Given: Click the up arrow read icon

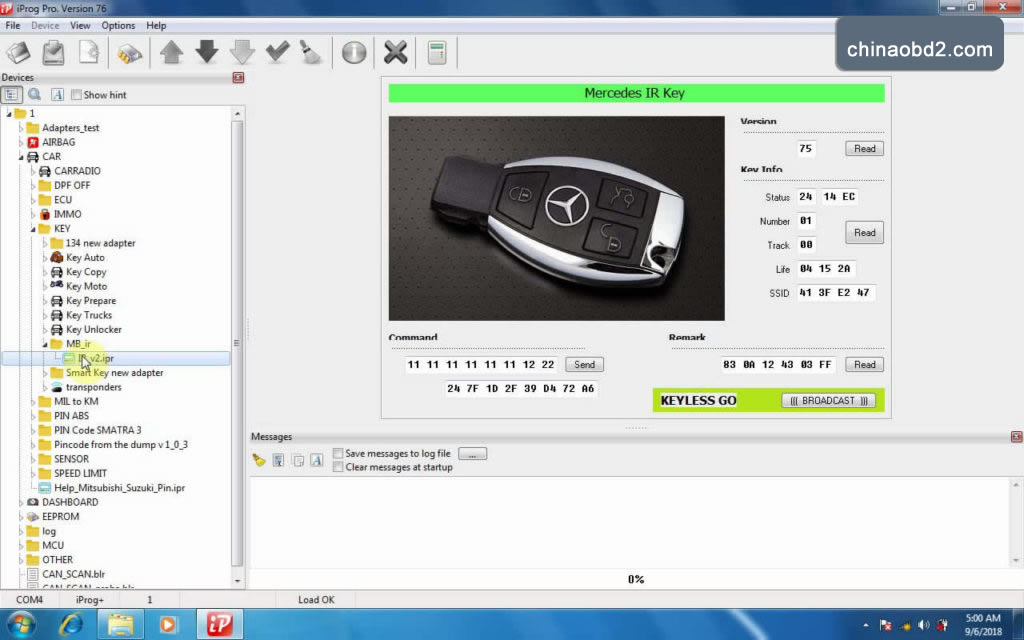Looking at the screenshot, I should [172, 53].
